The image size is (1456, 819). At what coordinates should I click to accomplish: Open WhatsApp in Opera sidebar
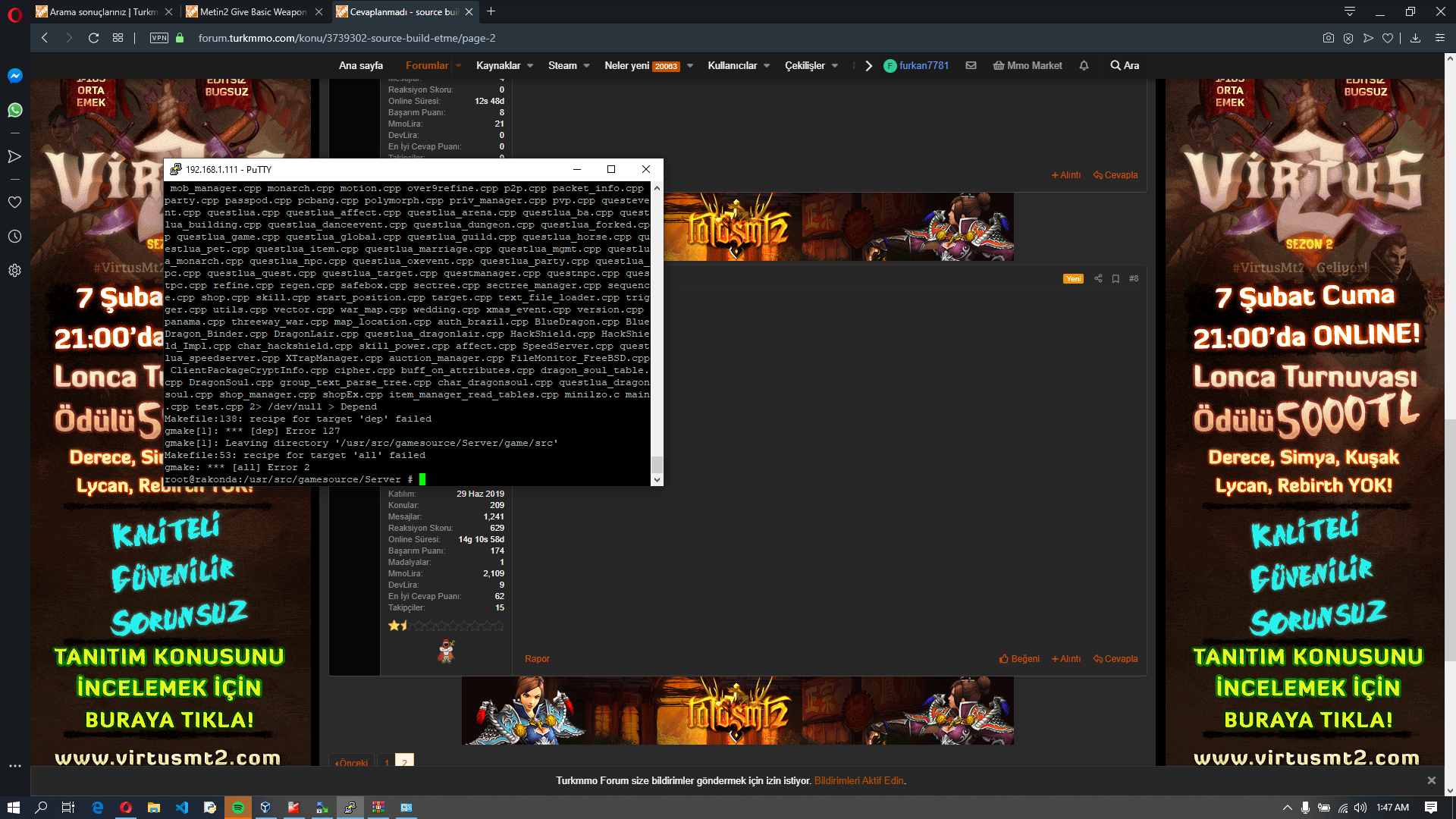coord(14,111)
